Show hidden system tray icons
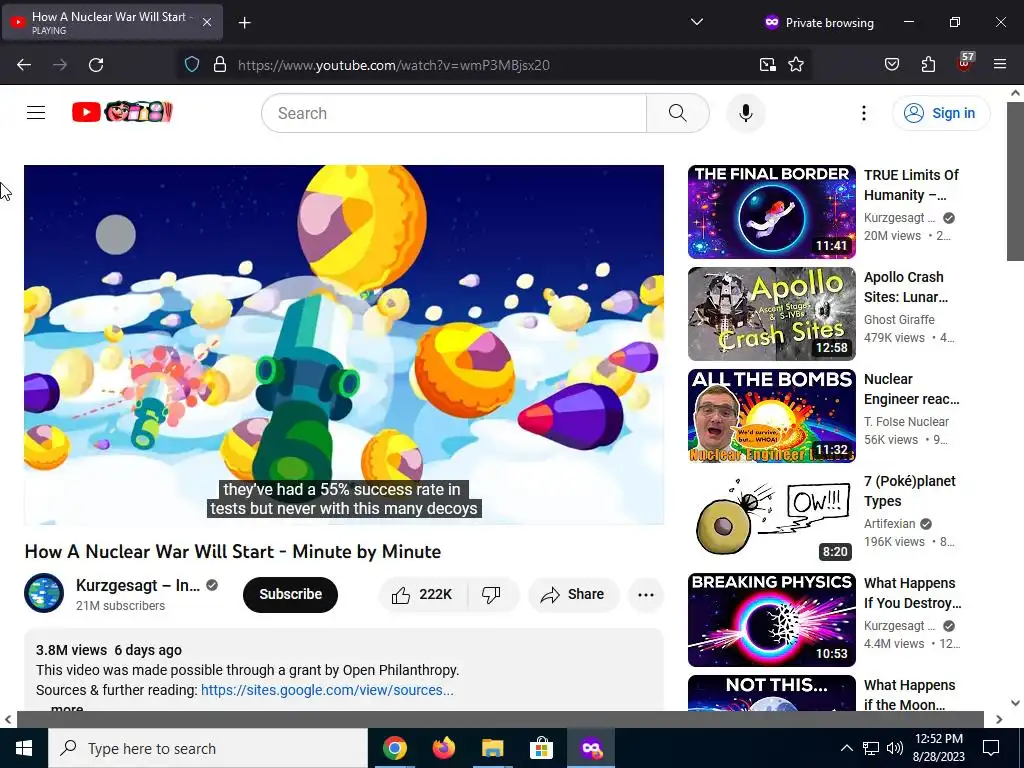The height and width of the screenshot is (768, 1024). pyautogui.click(x=846, y=748)
